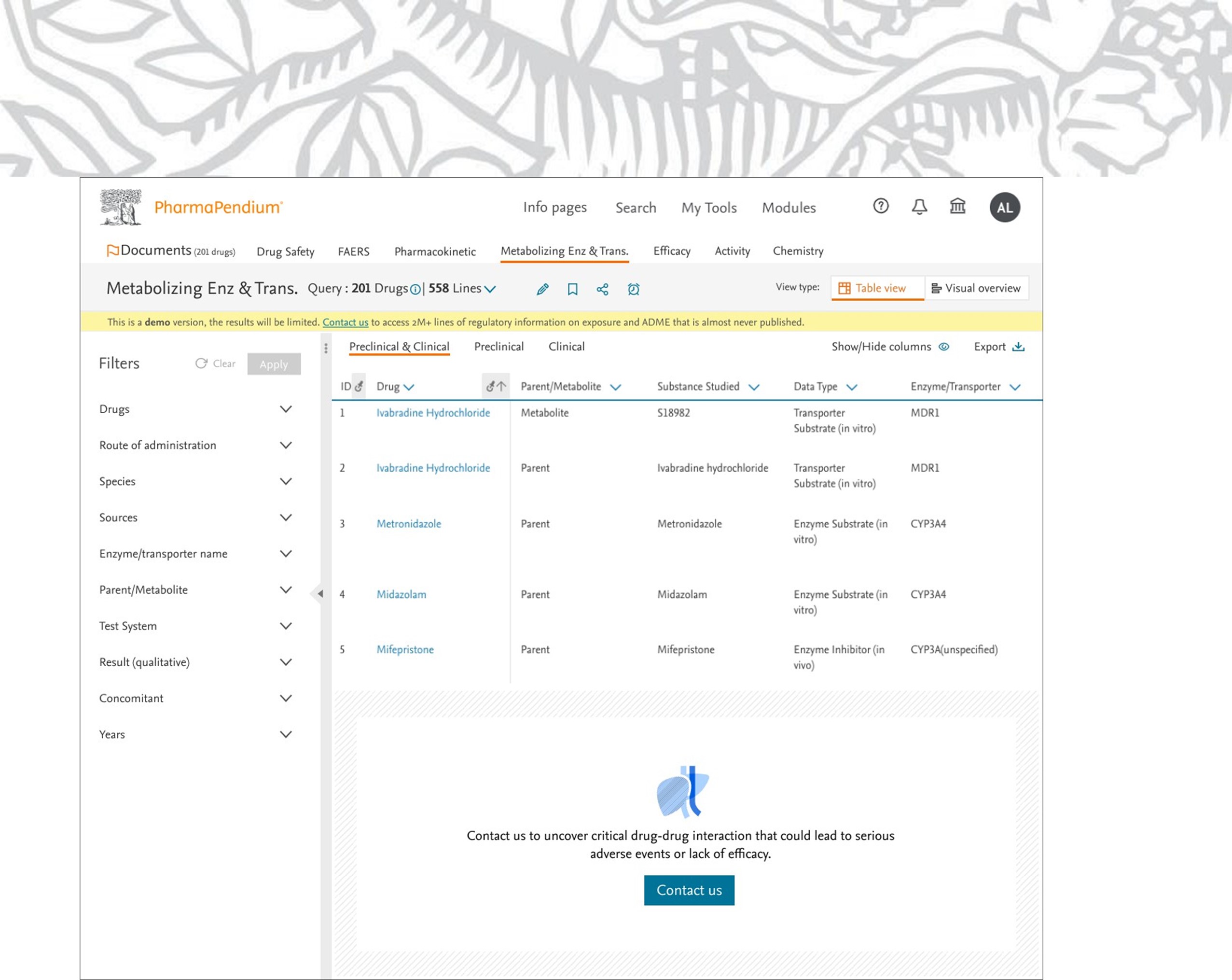
Task: Open Midazolam drug link
Action: [x=401, y=594]
